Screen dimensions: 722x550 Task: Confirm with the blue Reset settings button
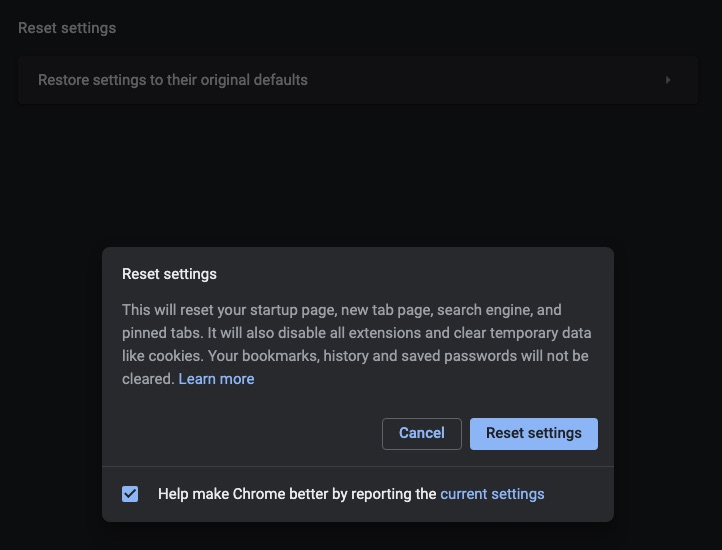click(x=533, y=433)
